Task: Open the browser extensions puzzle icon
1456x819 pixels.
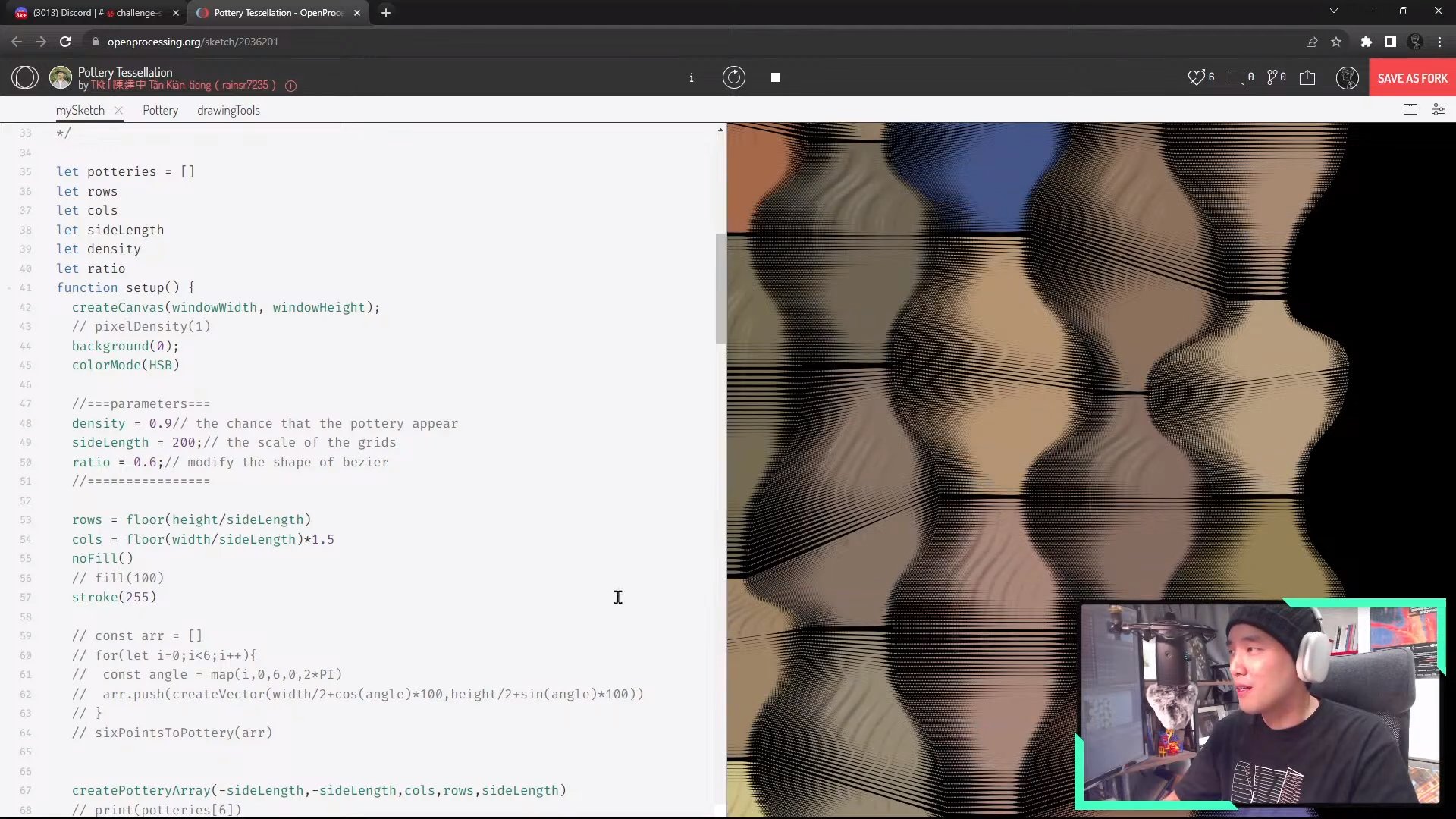Action: click(x=1367, y=42)
